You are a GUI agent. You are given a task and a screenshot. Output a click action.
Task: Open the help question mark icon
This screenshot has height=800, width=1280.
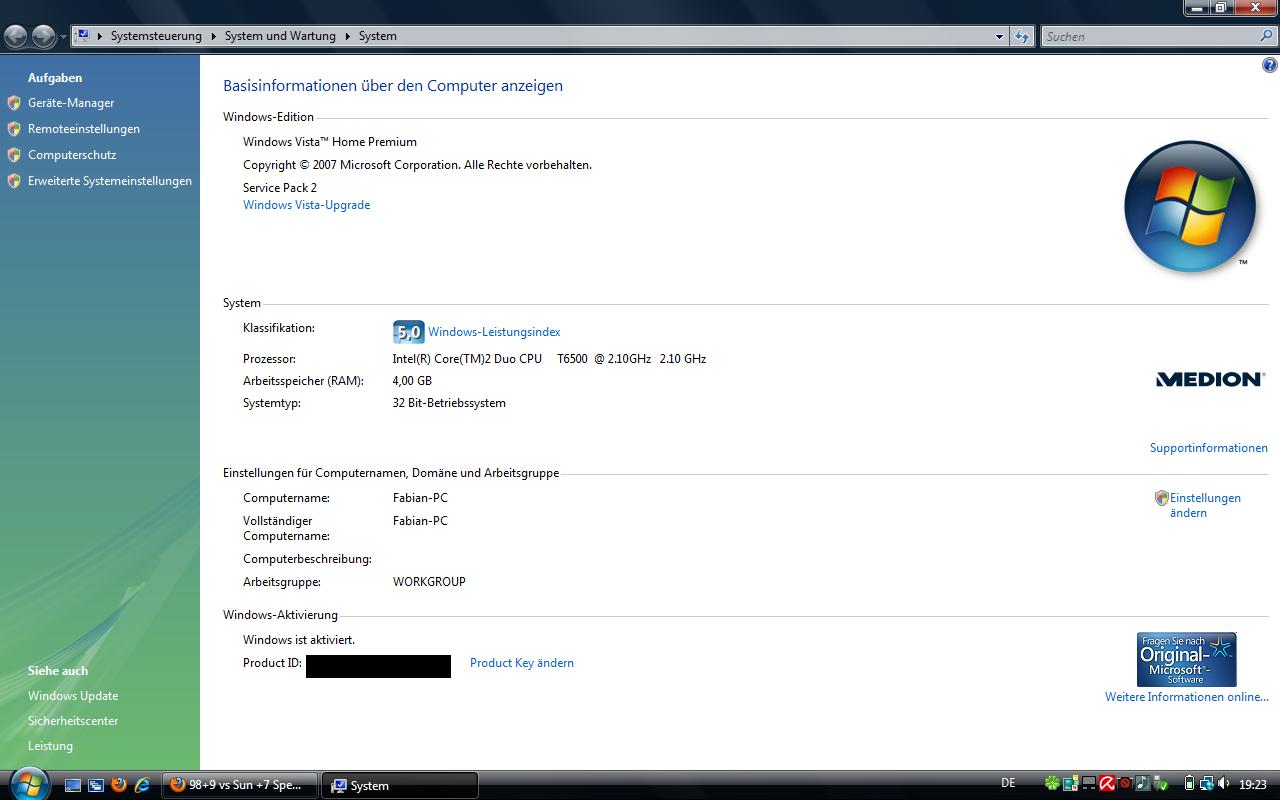1270,66
